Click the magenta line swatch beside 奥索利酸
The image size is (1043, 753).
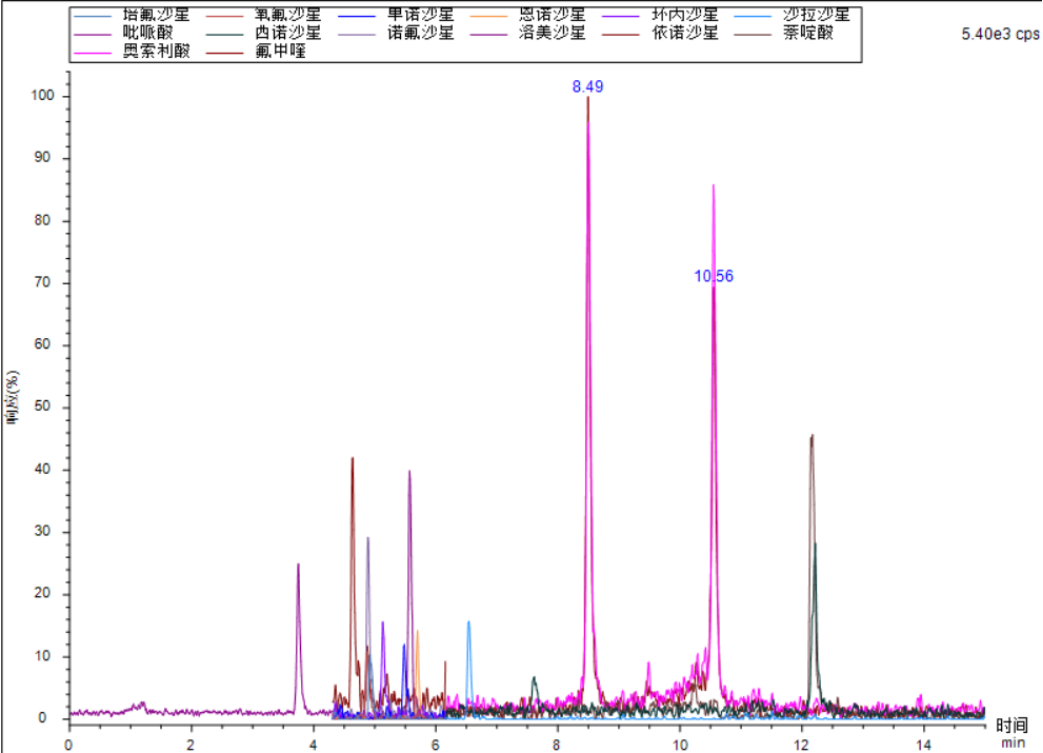(95, 52)
